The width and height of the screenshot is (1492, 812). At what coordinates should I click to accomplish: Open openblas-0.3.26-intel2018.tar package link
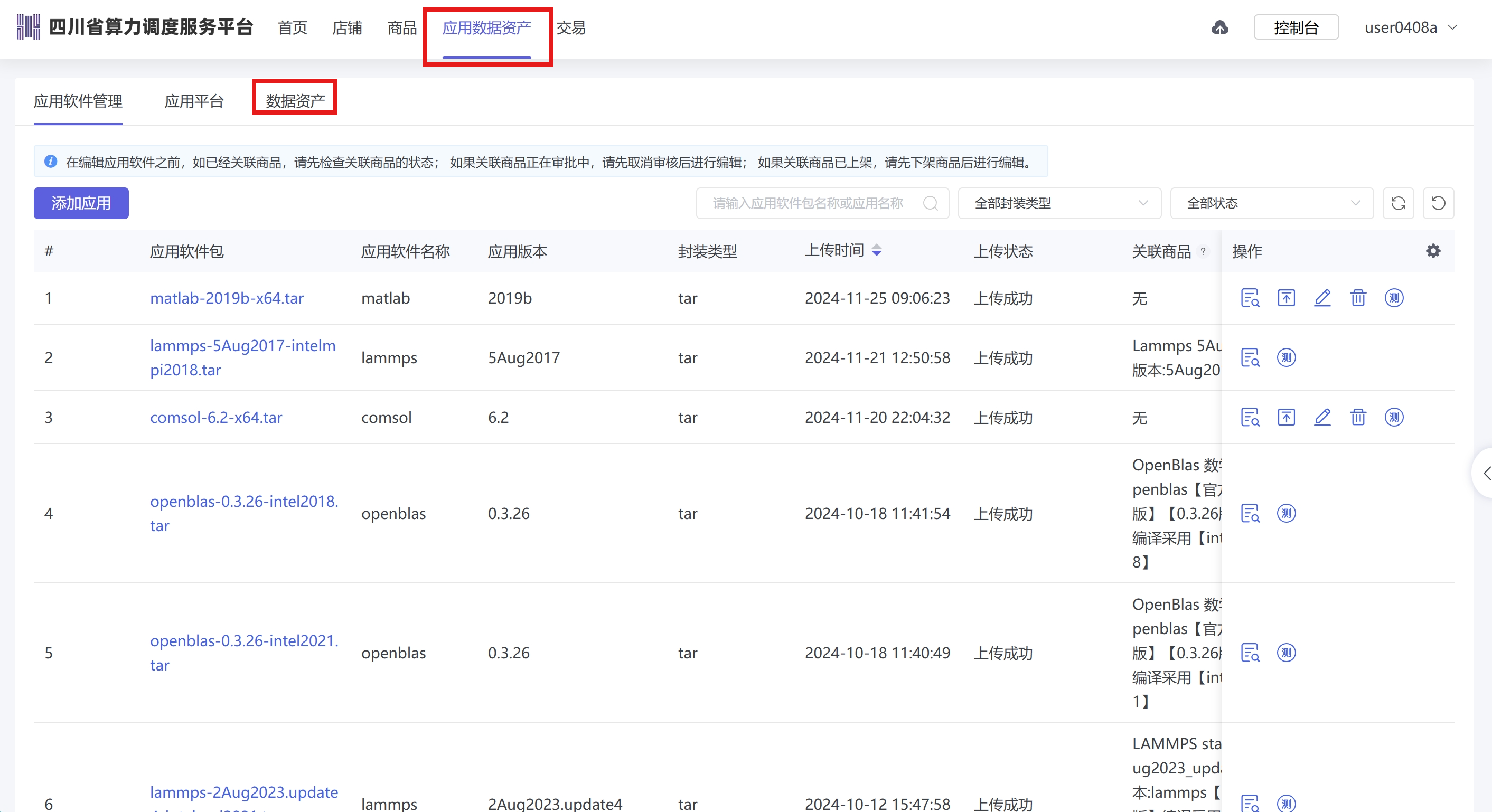[x=244, y=513]
